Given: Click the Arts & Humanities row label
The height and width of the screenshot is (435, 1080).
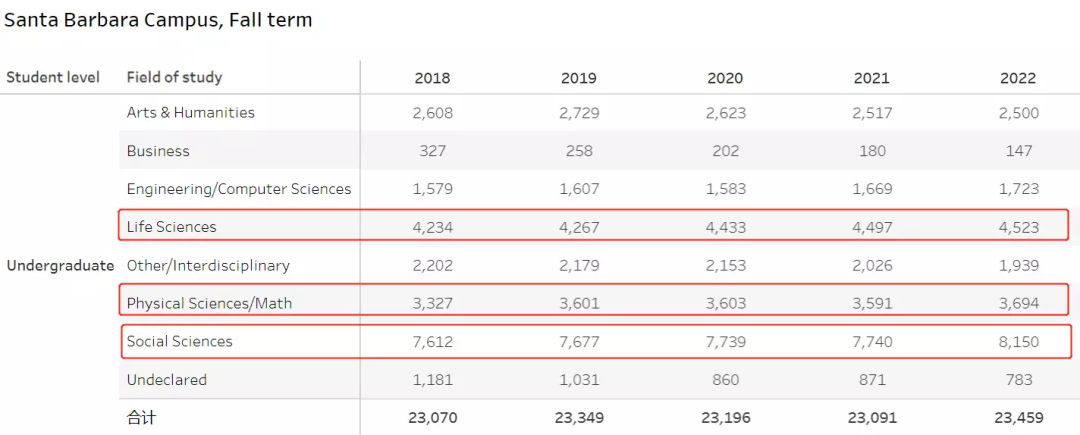Looking at the screenshot, I should pos(190,113).
